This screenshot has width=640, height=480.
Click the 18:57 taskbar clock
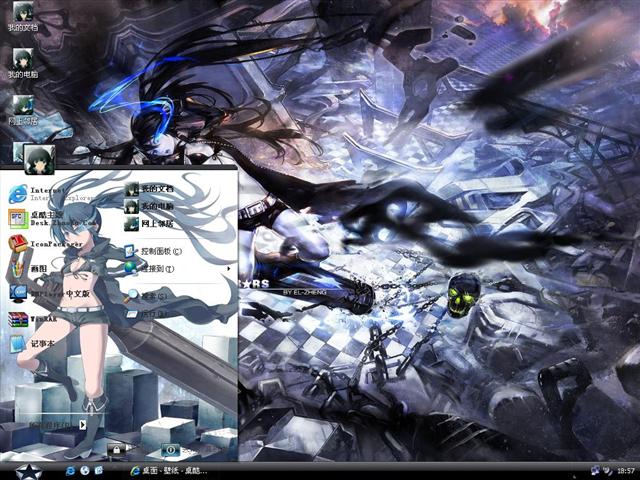626,471
